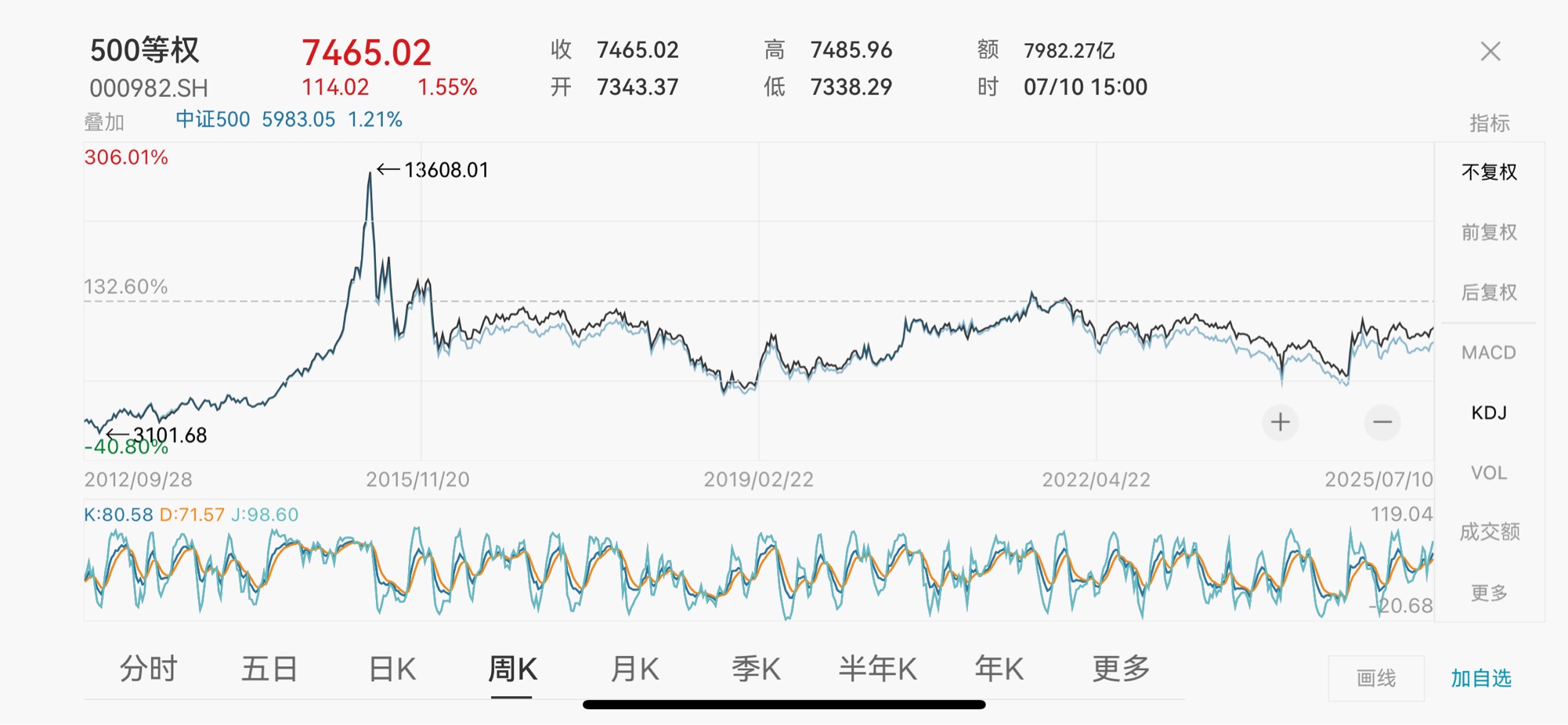The image size is (1568, 725).
Task: Open the 分时 tab
Action: point(148,669)
